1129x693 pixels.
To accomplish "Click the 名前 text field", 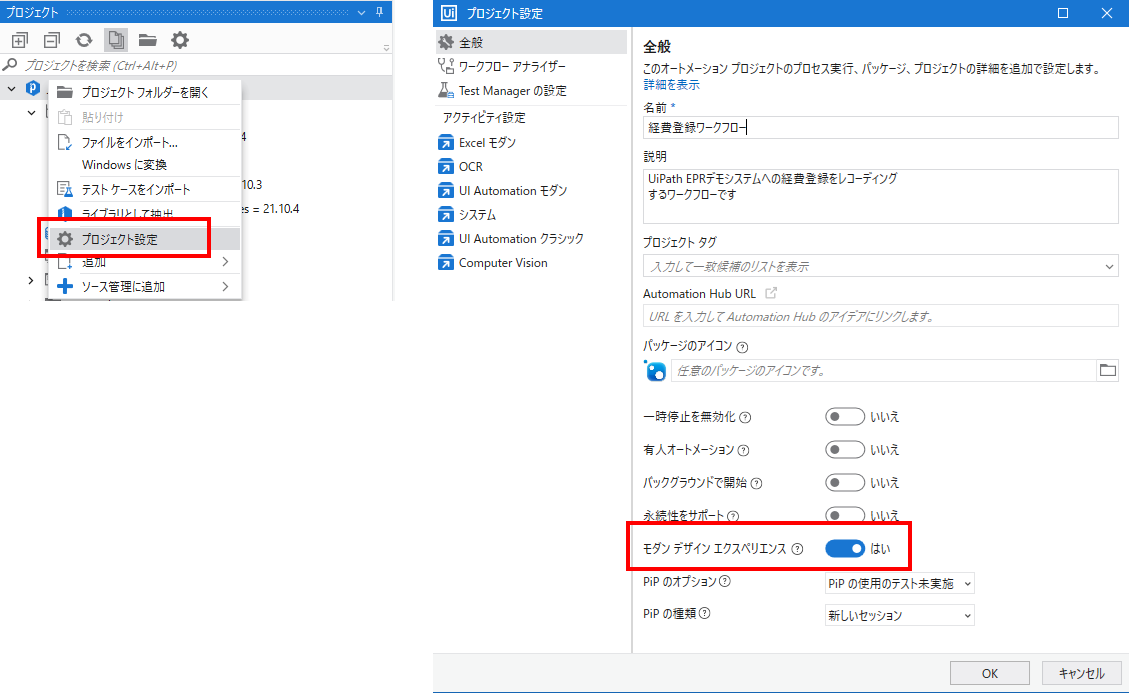I will pyautogui.click(x=881, y=128).
